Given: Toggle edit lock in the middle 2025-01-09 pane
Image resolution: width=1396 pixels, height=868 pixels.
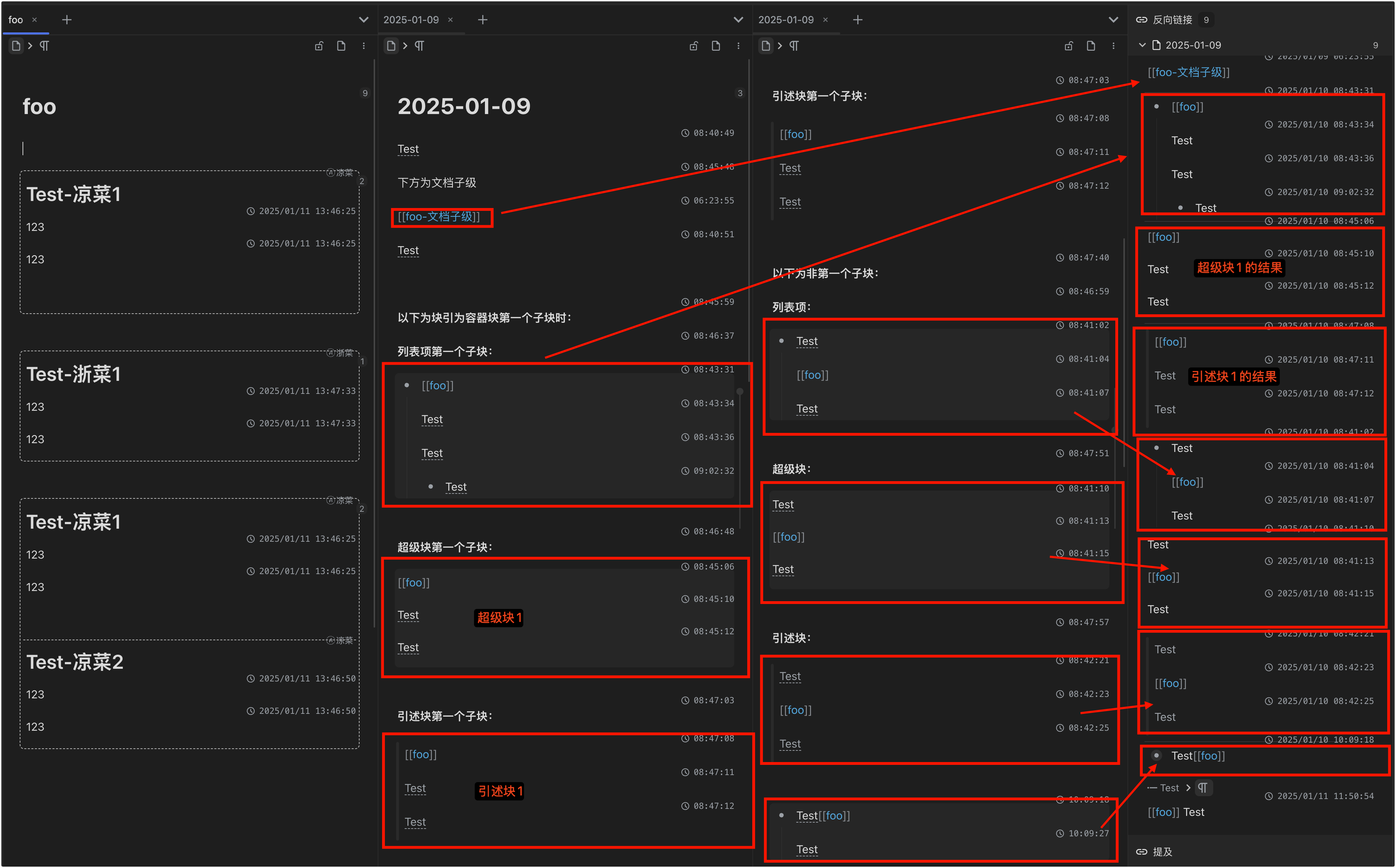Looking at the screenshot, I should click(694, 46).
